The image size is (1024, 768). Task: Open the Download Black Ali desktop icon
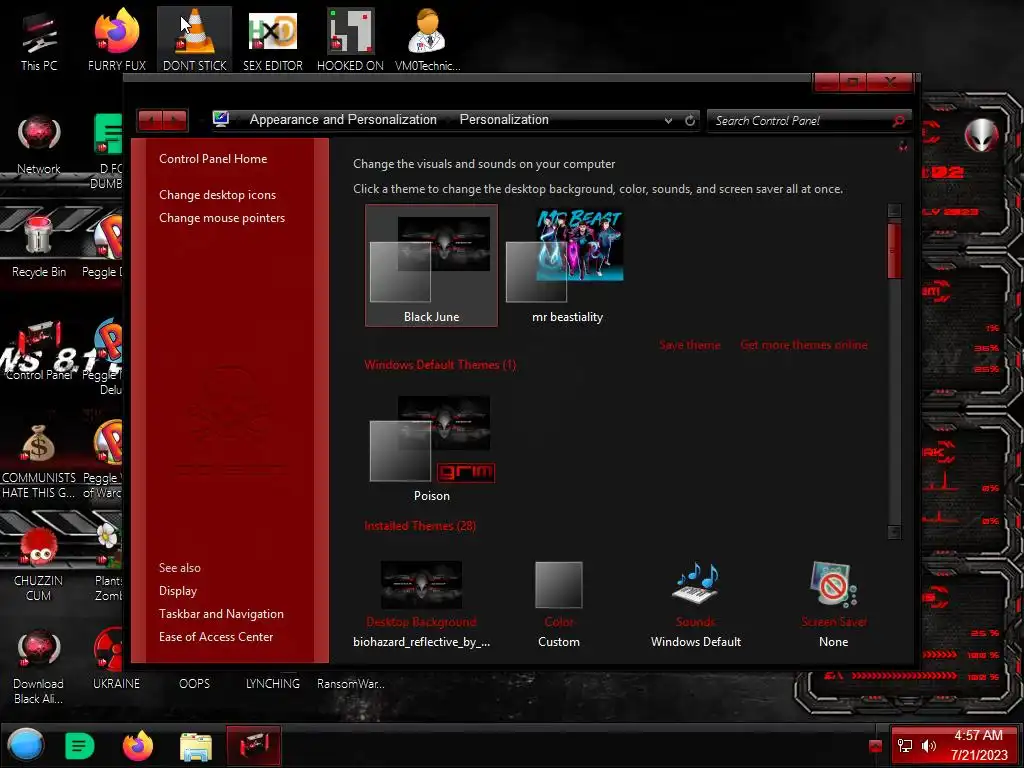pyautogui.click(x=39, y=667)
